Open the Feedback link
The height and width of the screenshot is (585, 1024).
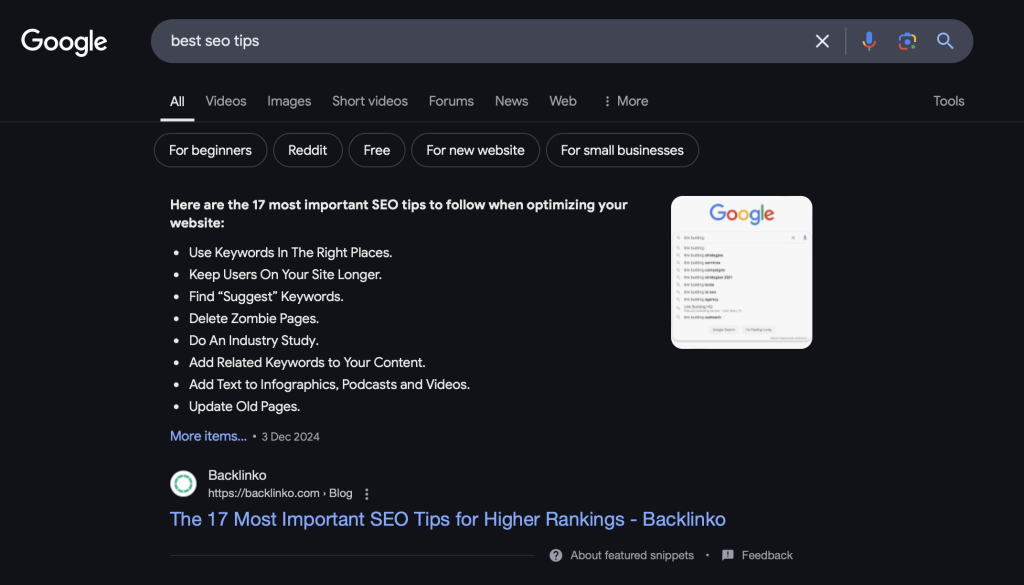tap(767, 556)
